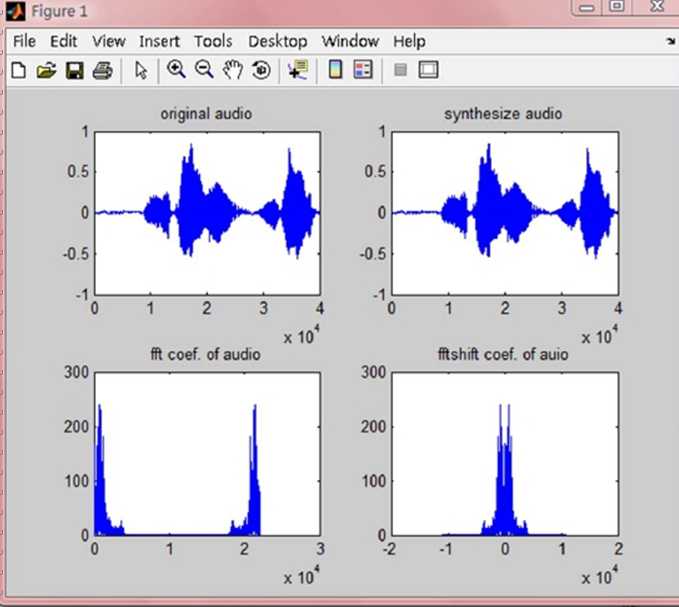Screen dimensions: 679x607
Task: Insert a legend with toolbar icon
Action: tap(363, 70)
